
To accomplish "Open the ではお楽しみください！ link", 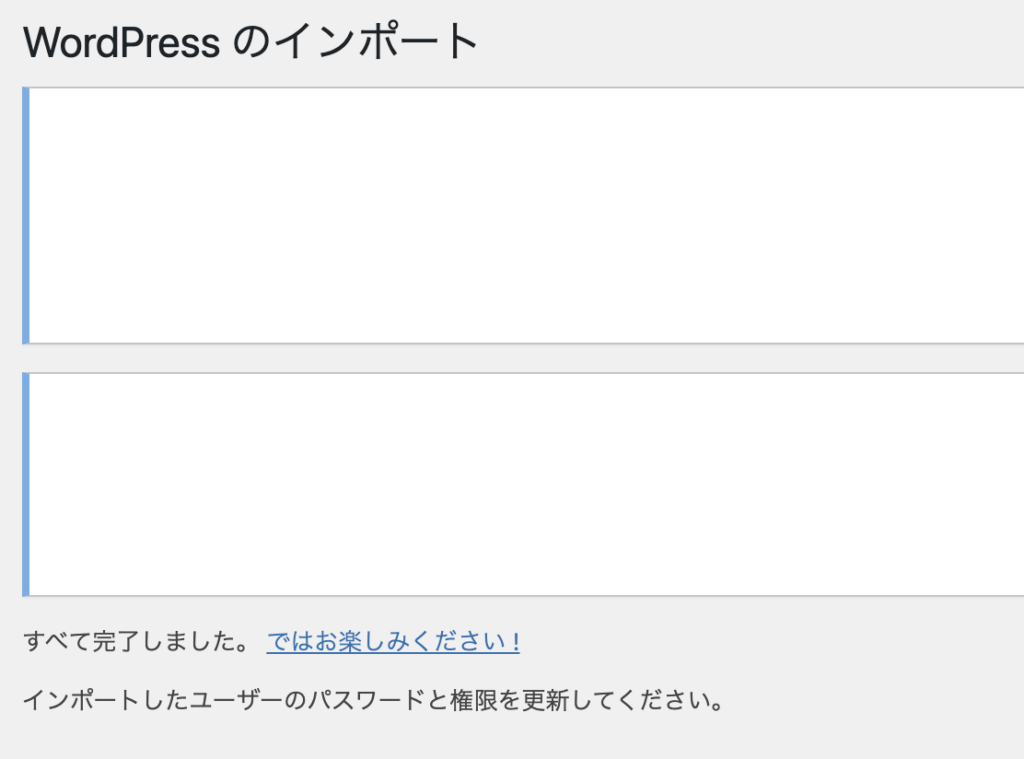I will tap(392, 642).
